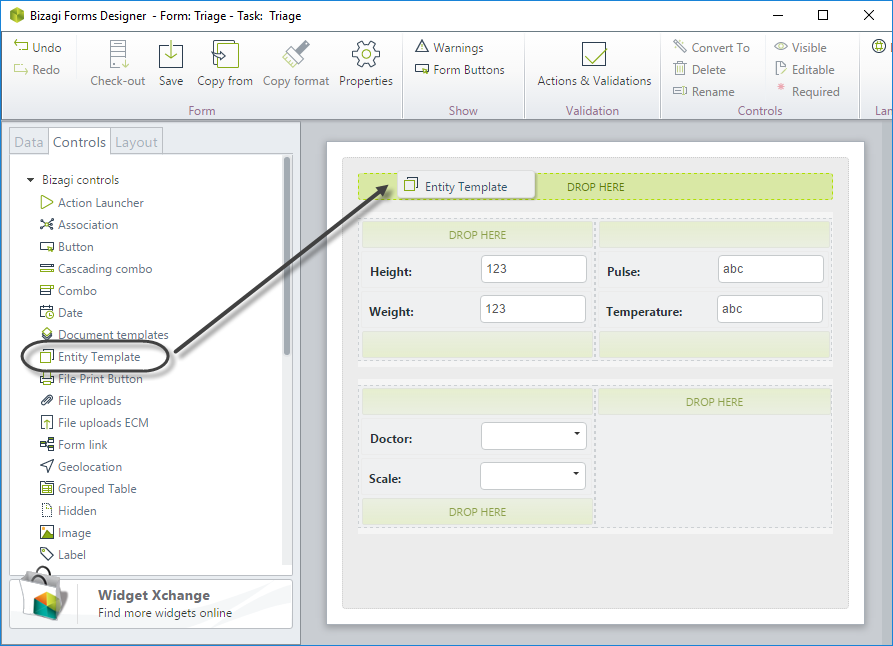The image size is (893, 646).
Task: Select Entity Template in the controls list
Action: click(91, 357)
